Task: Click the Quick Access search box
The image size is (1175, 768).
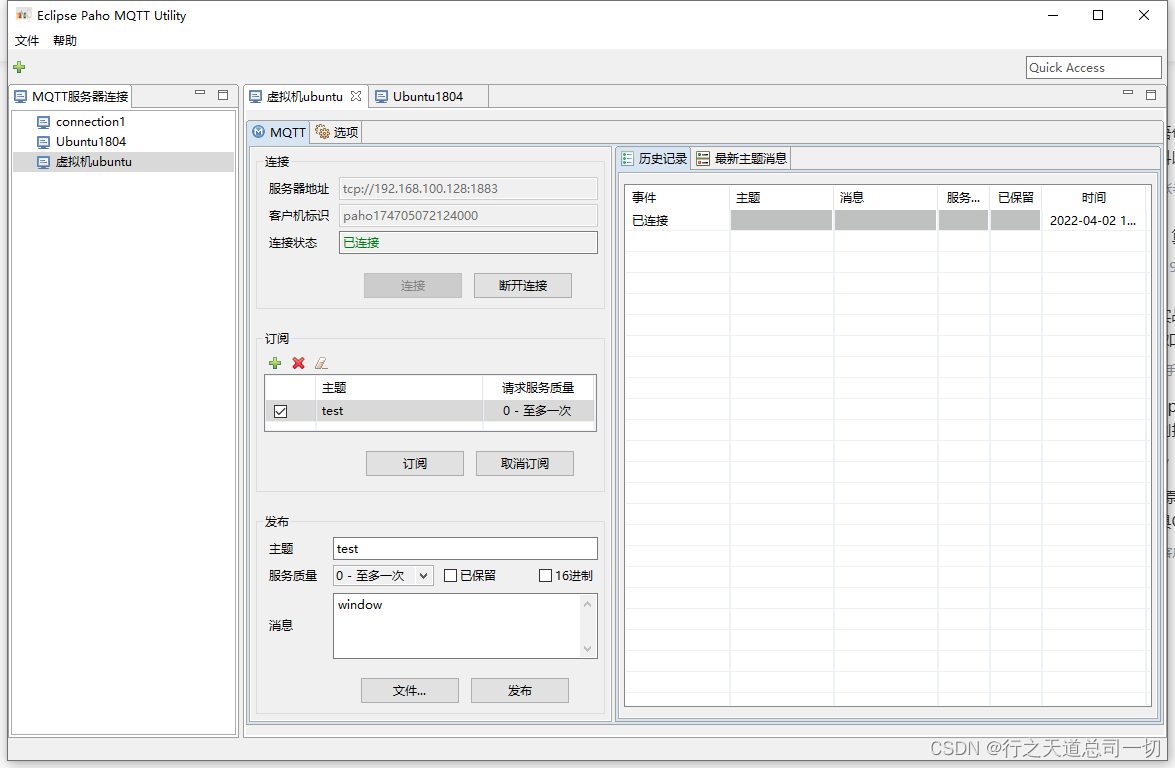Action: point(1093,67)
